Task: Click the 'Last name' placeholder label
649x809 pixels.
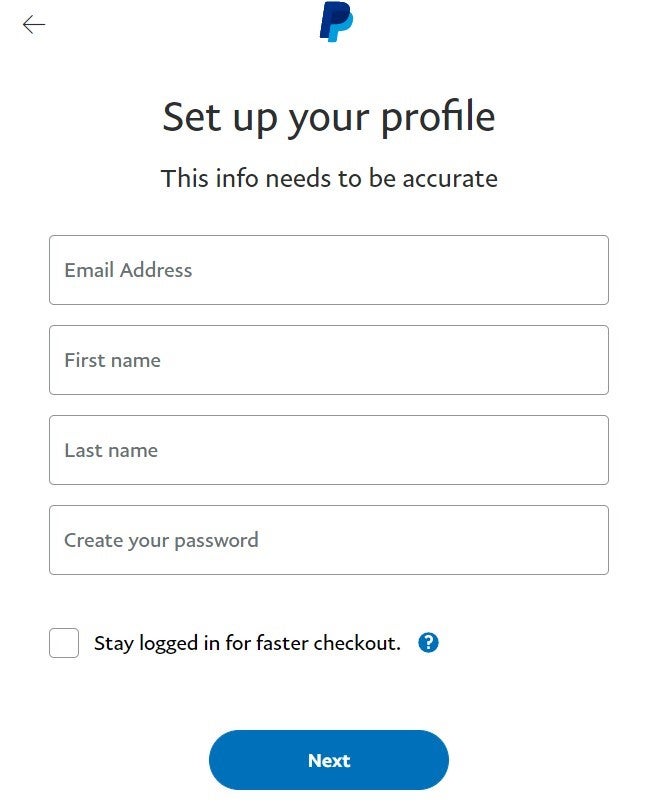Action: coord(111,450)
